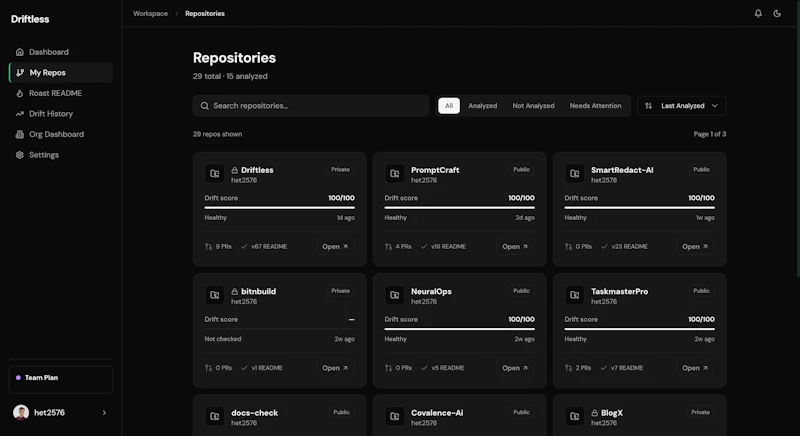
Task: Go to Dashboard in the sidebar
Action: (x=61, y=52)
